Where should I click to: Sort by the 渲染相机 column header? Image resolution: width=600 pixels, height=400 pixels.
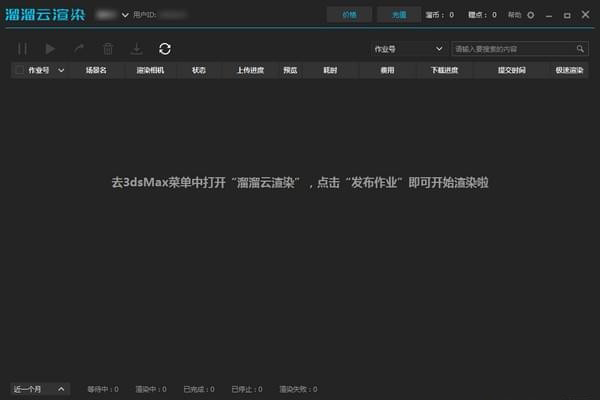150,70
